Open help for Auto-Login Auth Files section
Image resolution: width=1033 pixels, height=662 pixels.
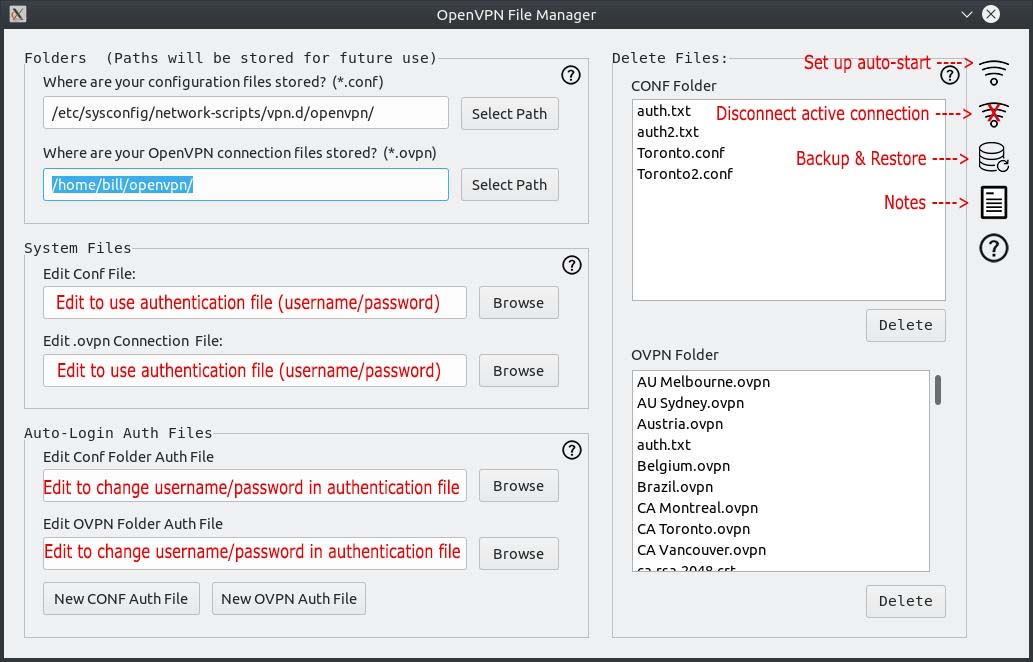point(571,450)
